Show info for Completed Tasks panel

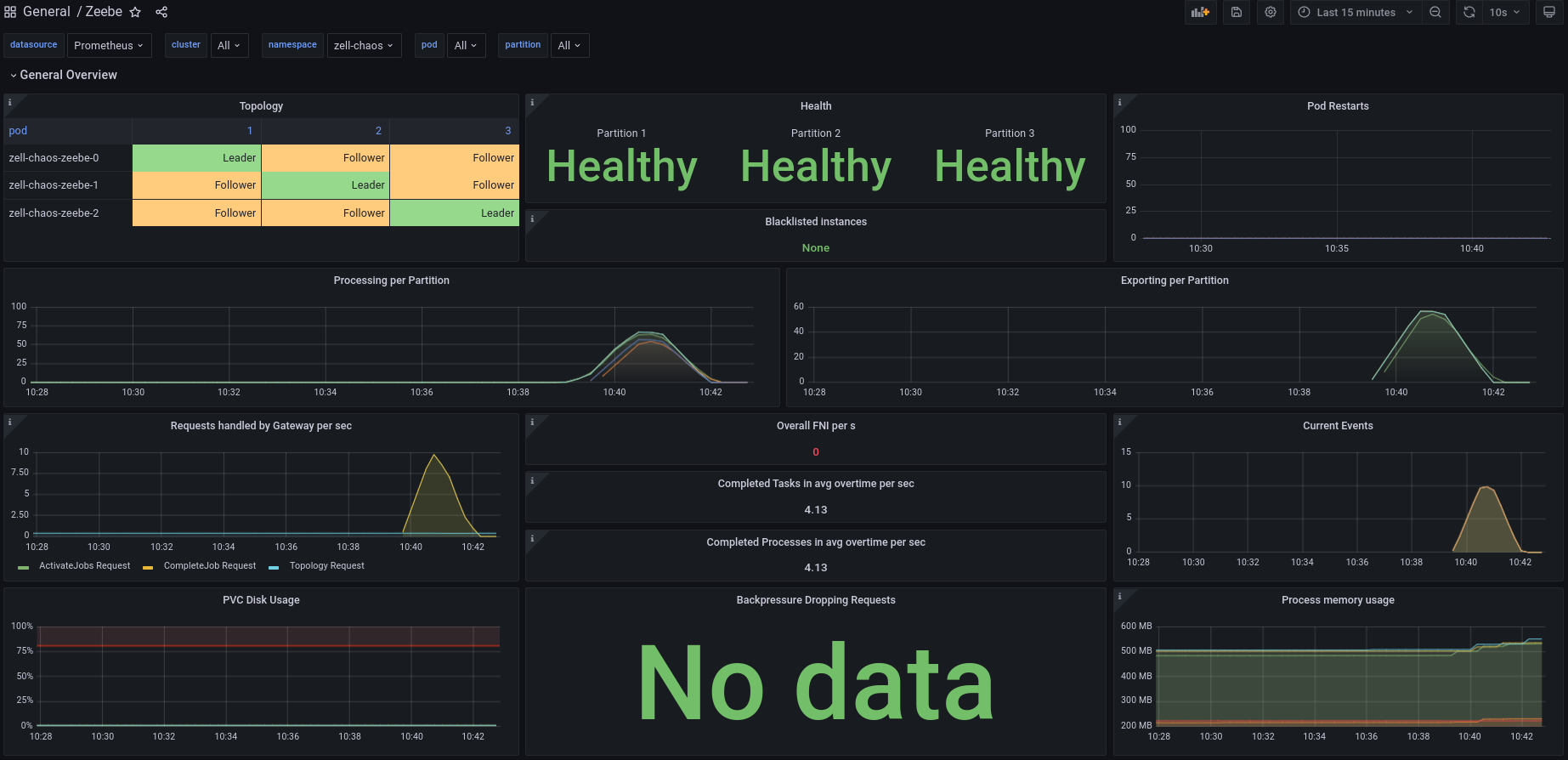532,480
